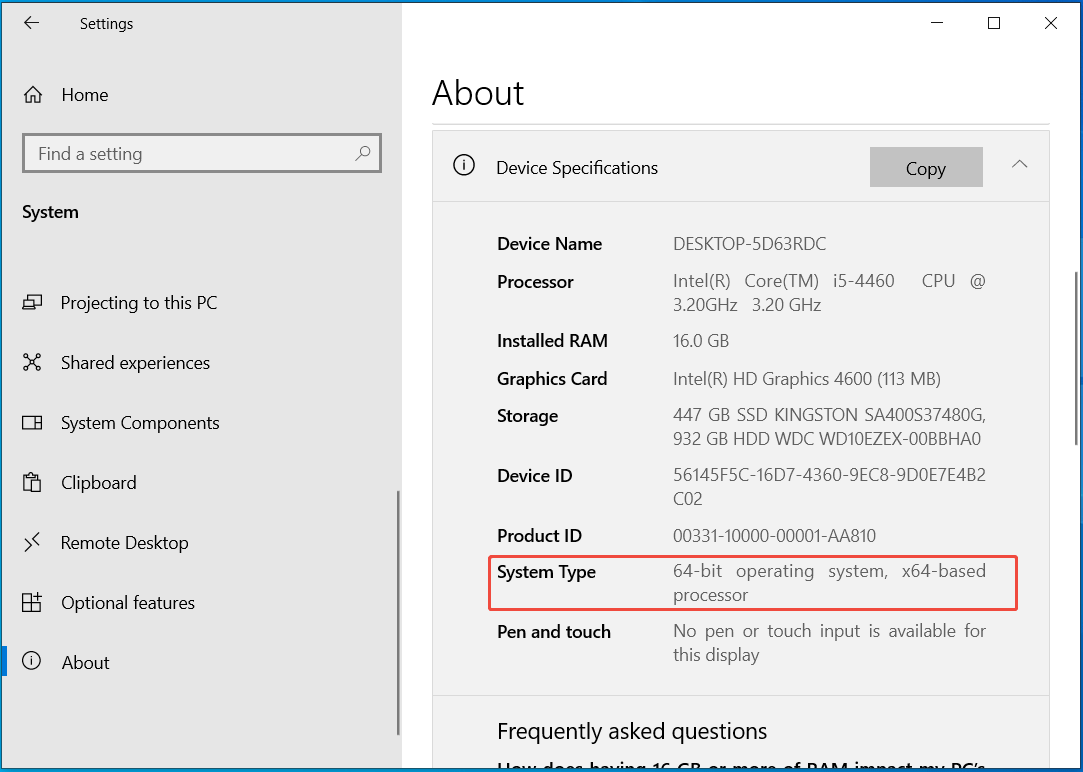Click device name DESKTOP-5D63RDC

coord(749,244)
